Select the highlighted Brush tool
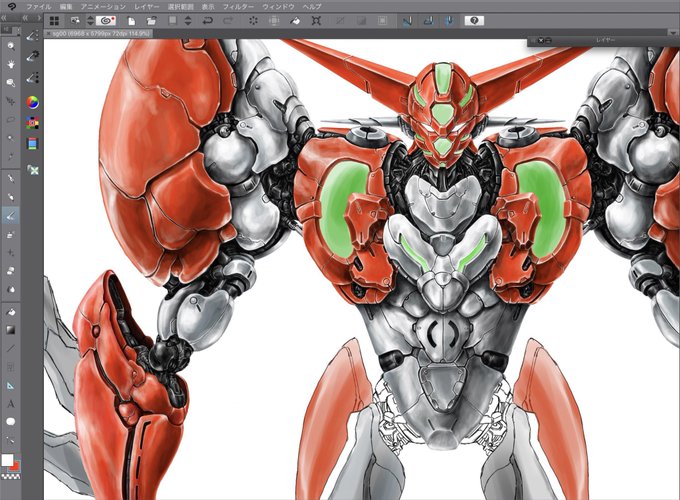The height and width of the screenshot is (500, 680). [10, 215]
